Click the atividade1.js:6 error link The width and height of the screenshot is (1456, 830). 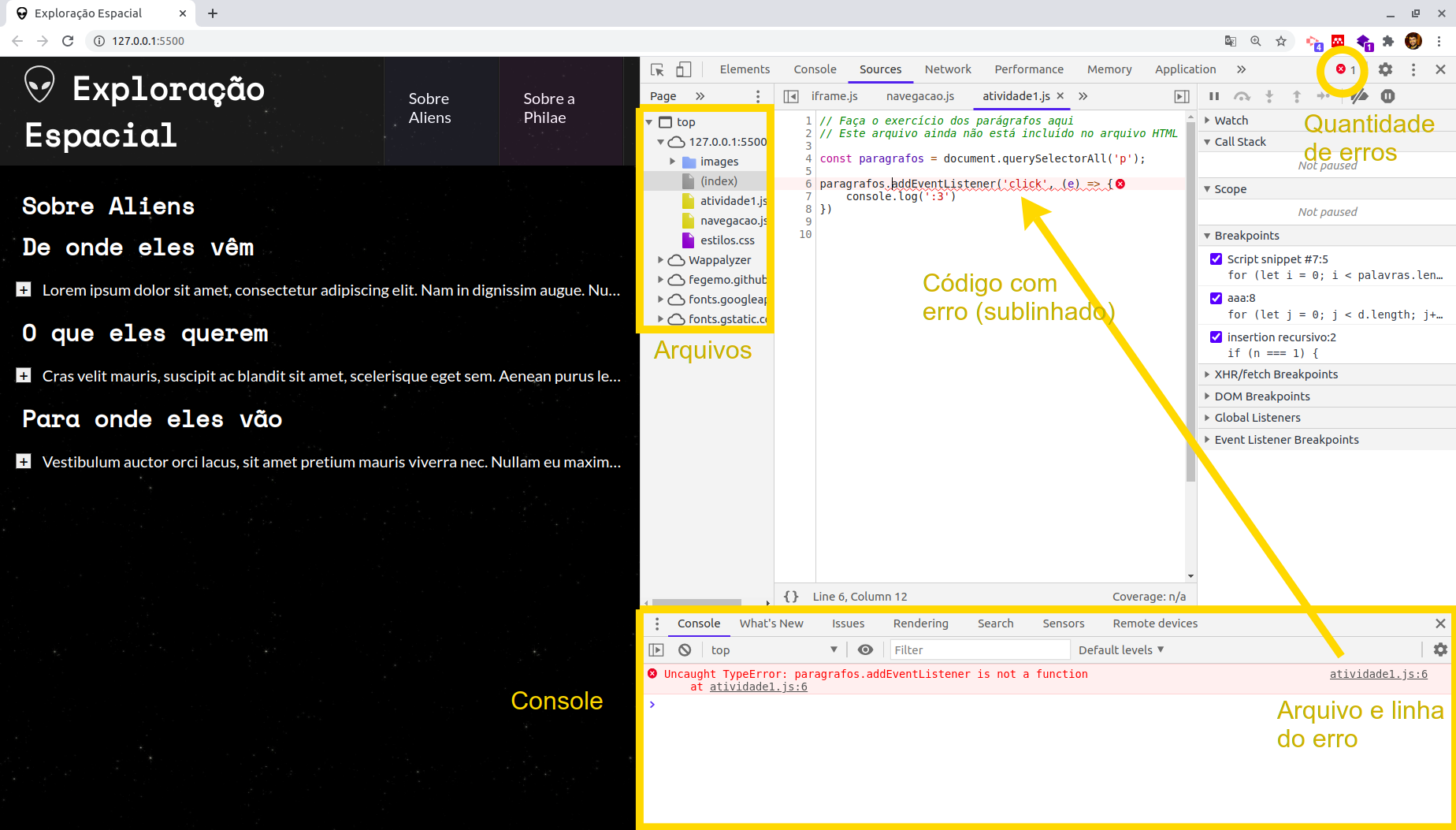click(1378, 674)
